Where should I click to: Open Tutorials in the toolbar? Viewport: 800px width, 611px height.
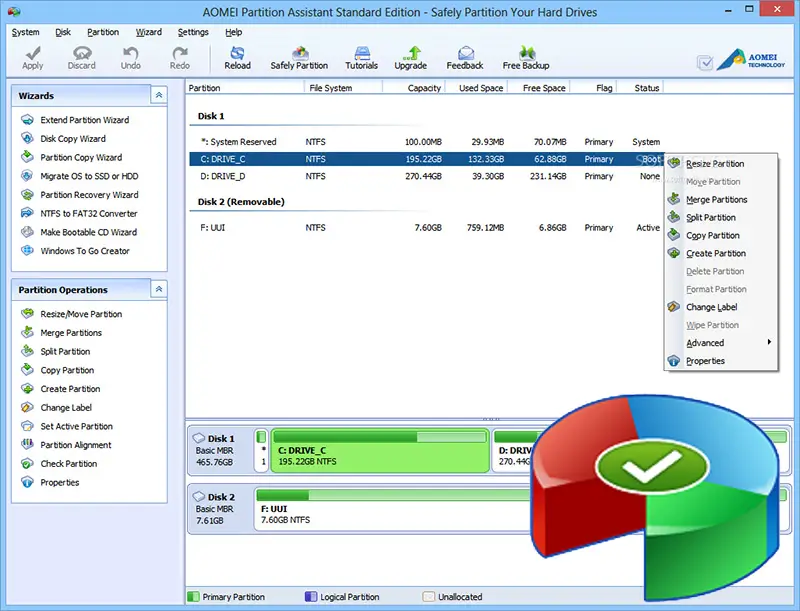[362, 57]
